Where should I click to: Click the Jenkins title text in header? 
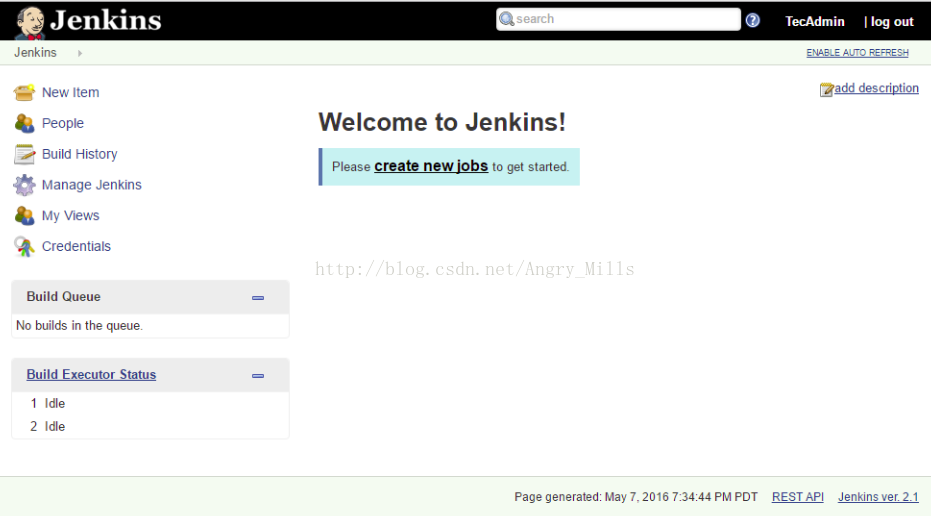[106, 20]
